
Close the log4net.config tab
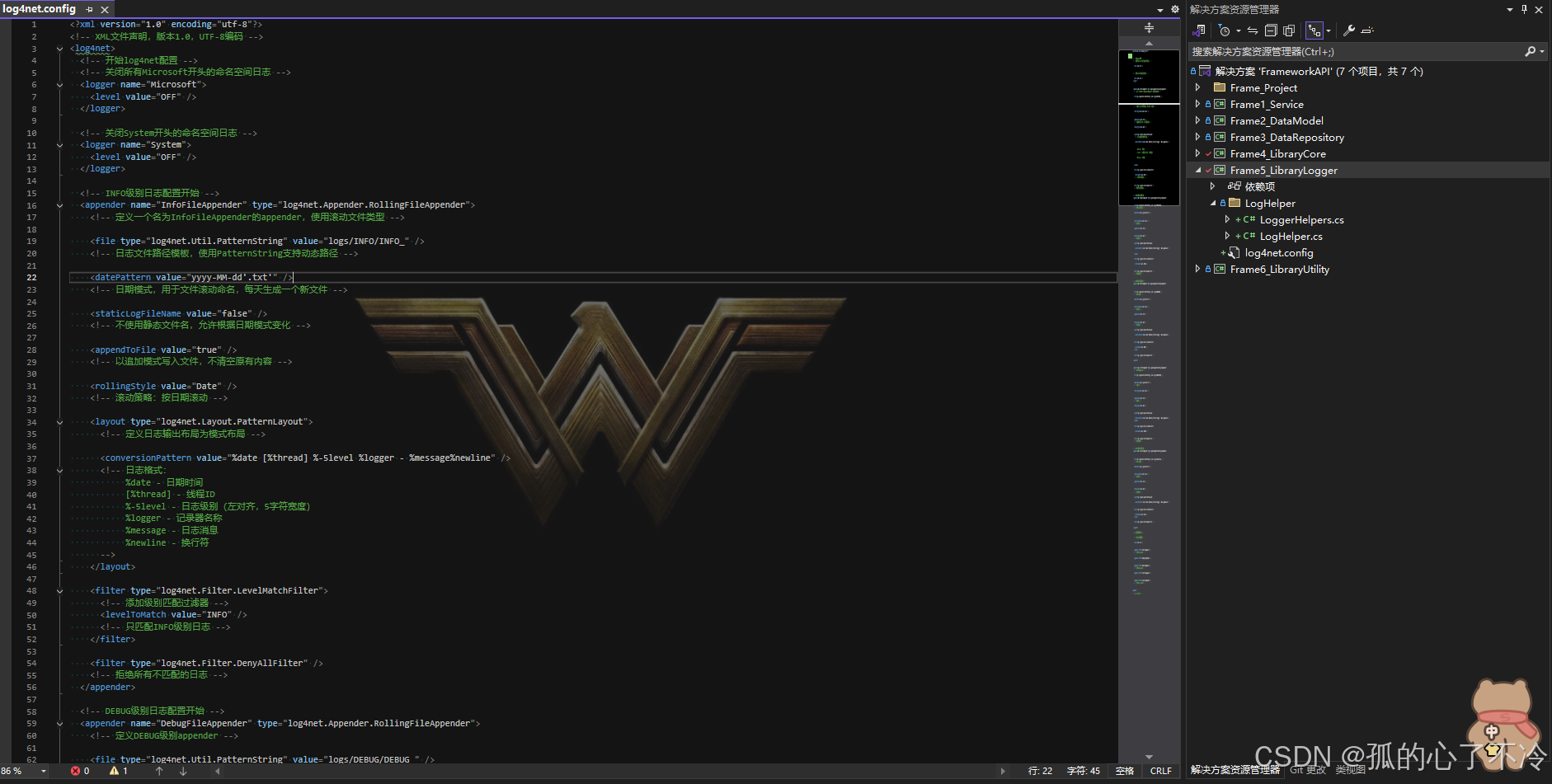[x=105, y=9]
